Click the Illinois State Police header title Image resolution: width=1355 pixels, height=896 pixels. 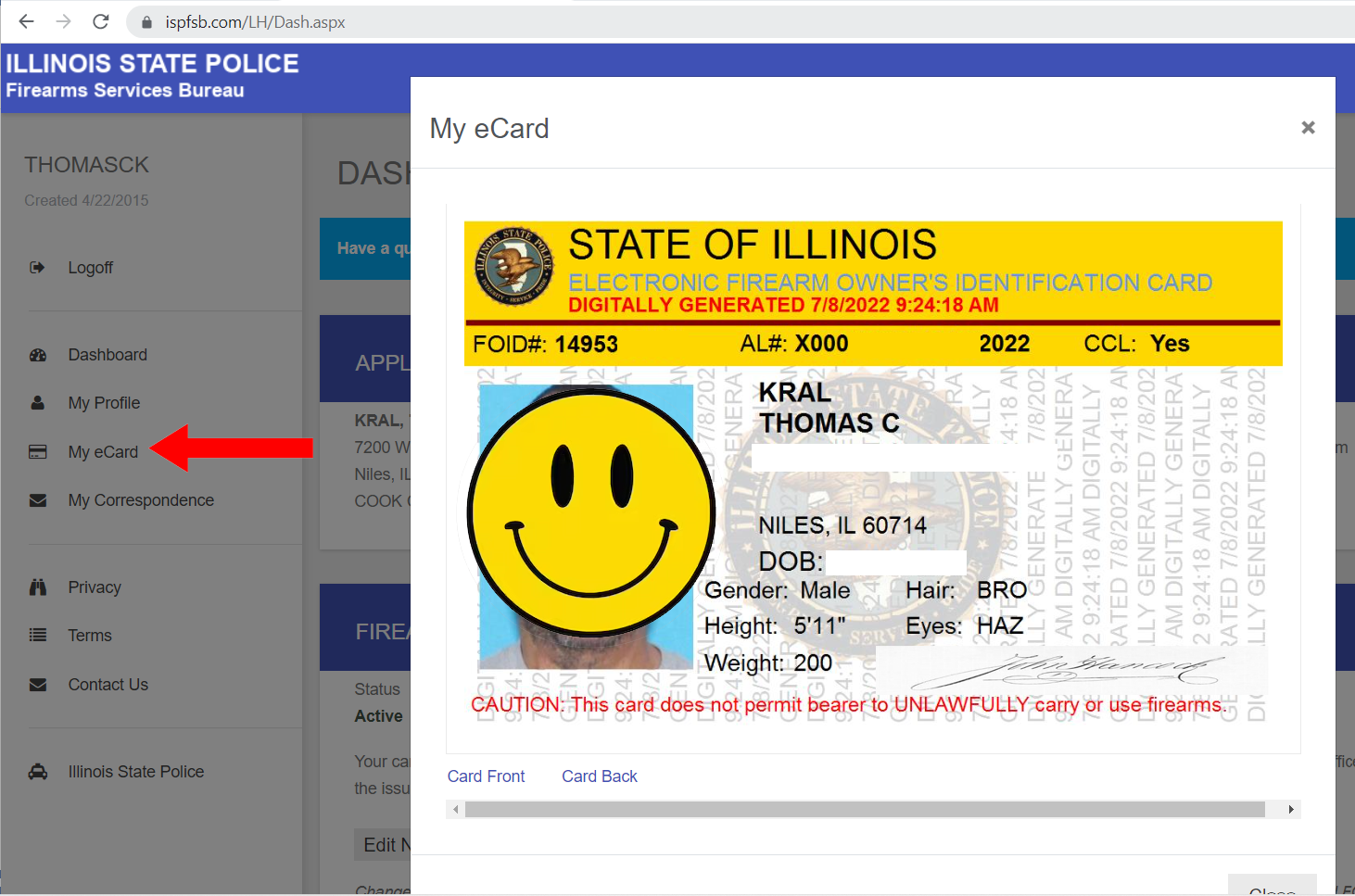click(x=152, y=64)
